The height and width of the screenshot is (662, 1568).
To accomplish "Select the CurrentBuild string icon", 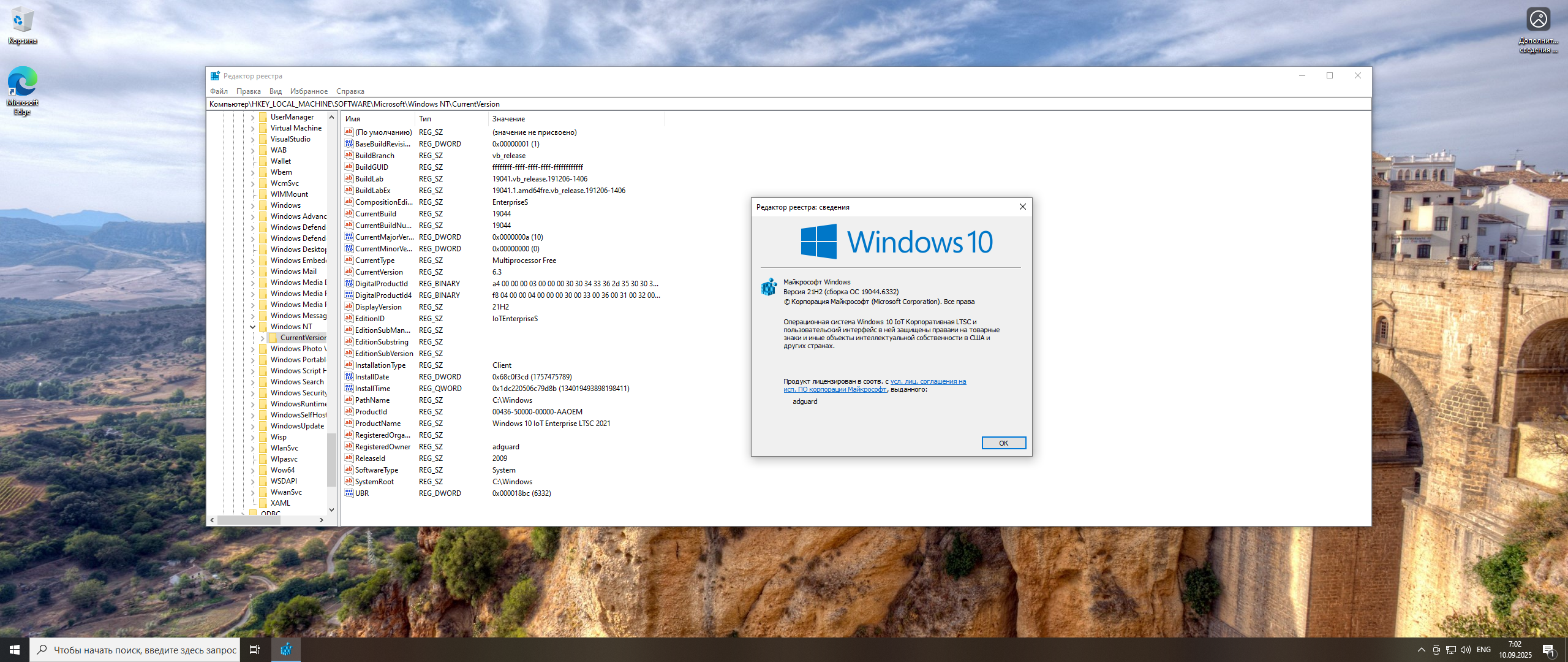I will pyautogui.click(x=349, y=214).
